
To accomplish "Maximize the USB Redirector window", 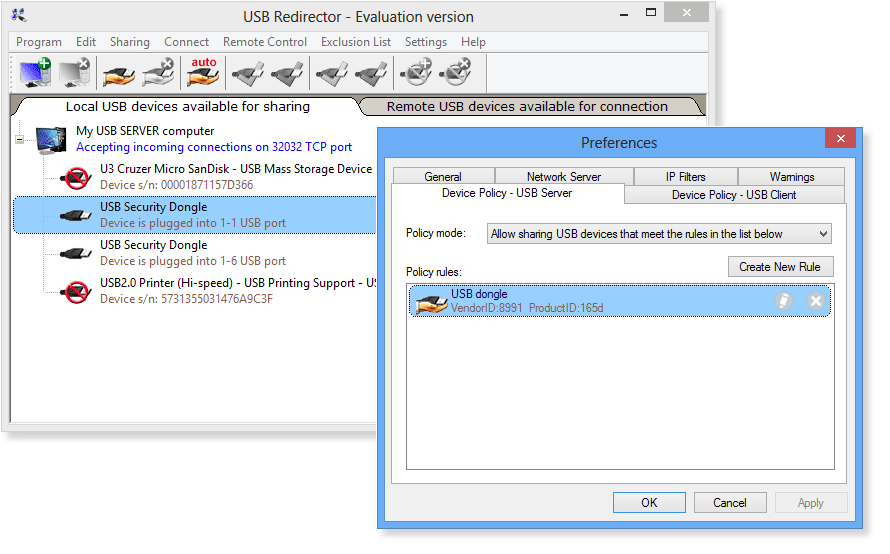I will [x=651, y=12].
